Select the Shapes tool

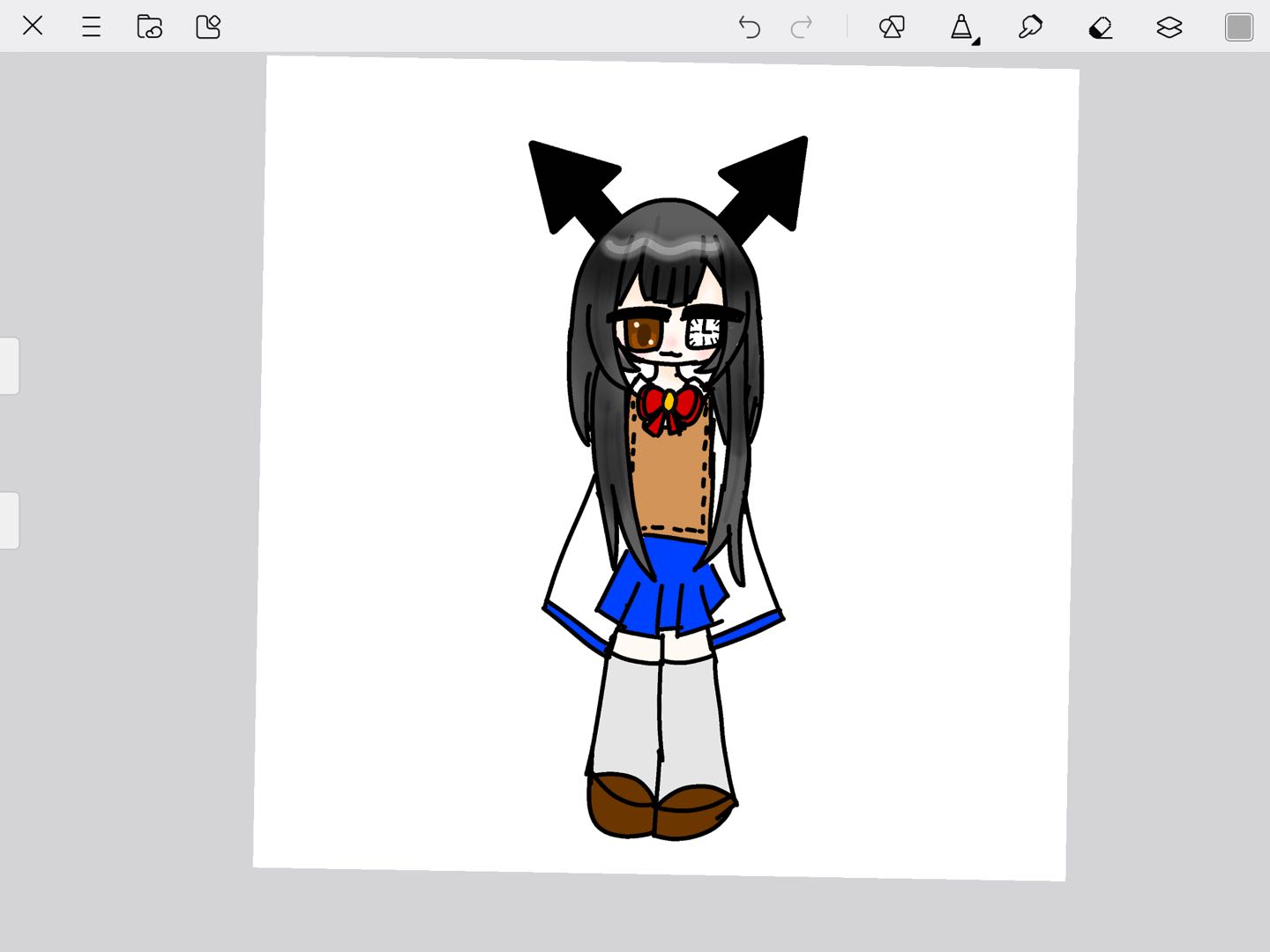(892, 27)
